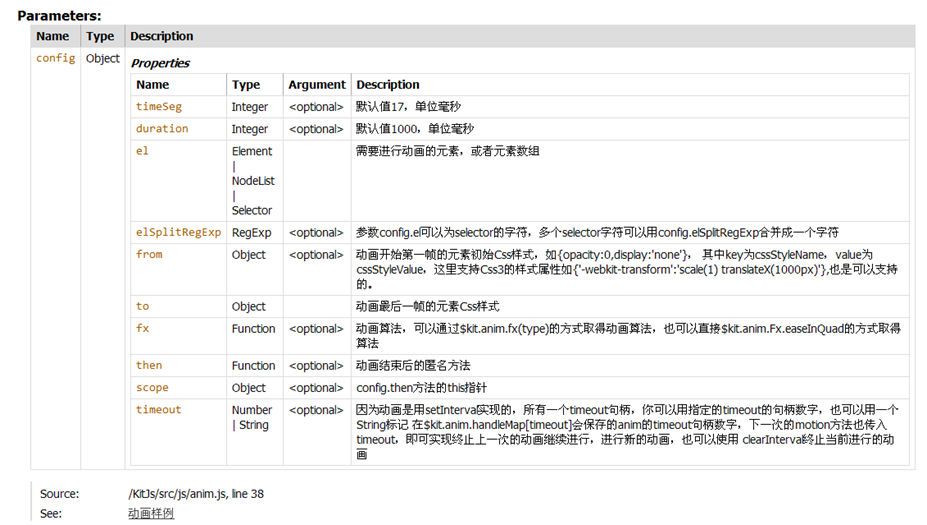The width and height of the screenshot is (927, 525).
Task: Click the outer table Description header
Action: click(x=162, y=36)
